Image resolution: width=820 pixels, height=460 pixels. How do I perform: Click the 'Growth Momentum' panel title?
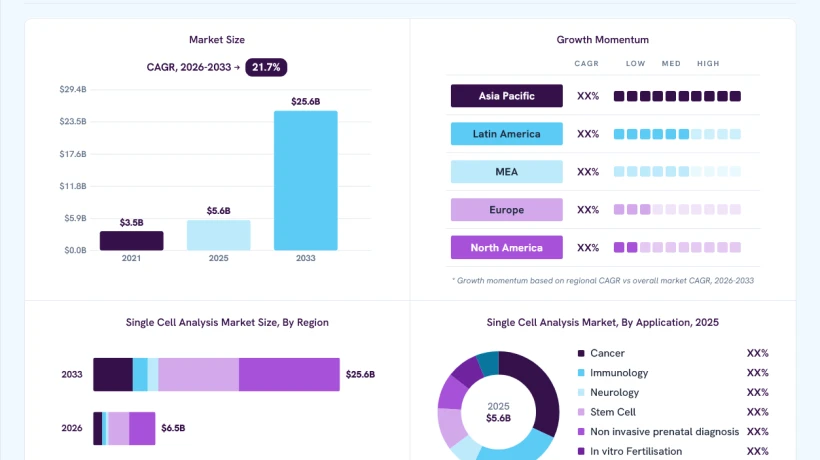602,40
